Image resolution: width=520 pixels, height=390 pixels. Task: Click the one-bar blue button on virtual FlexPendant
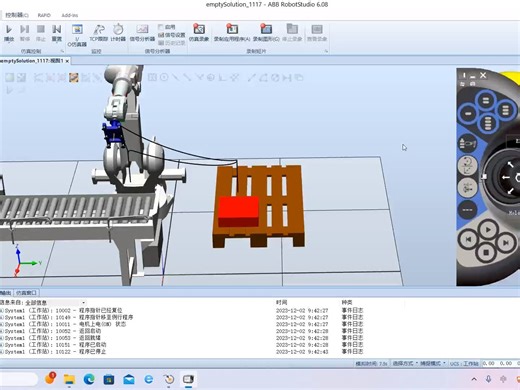[468, 114]
